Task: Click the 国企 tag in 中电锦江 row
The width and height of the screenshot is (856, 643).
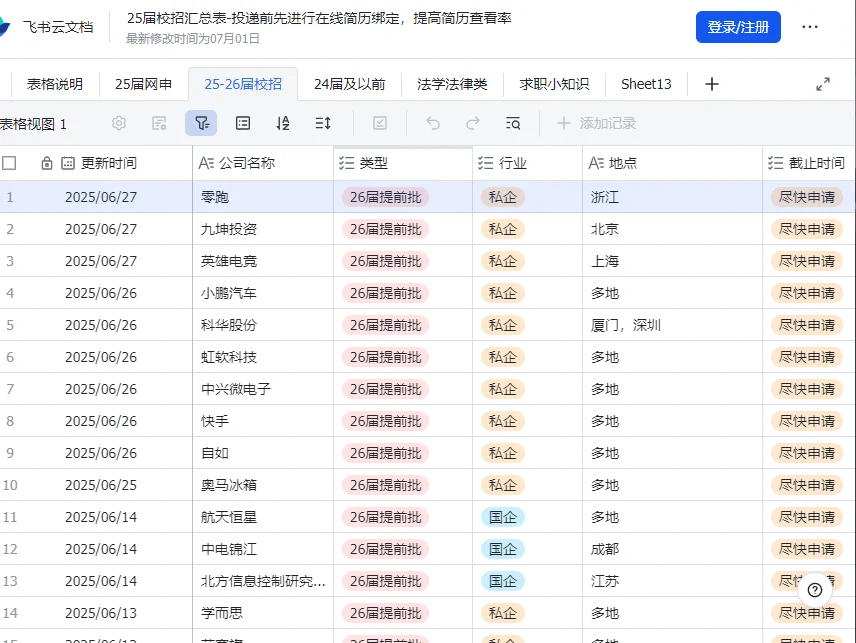Action: pos(503,549)
